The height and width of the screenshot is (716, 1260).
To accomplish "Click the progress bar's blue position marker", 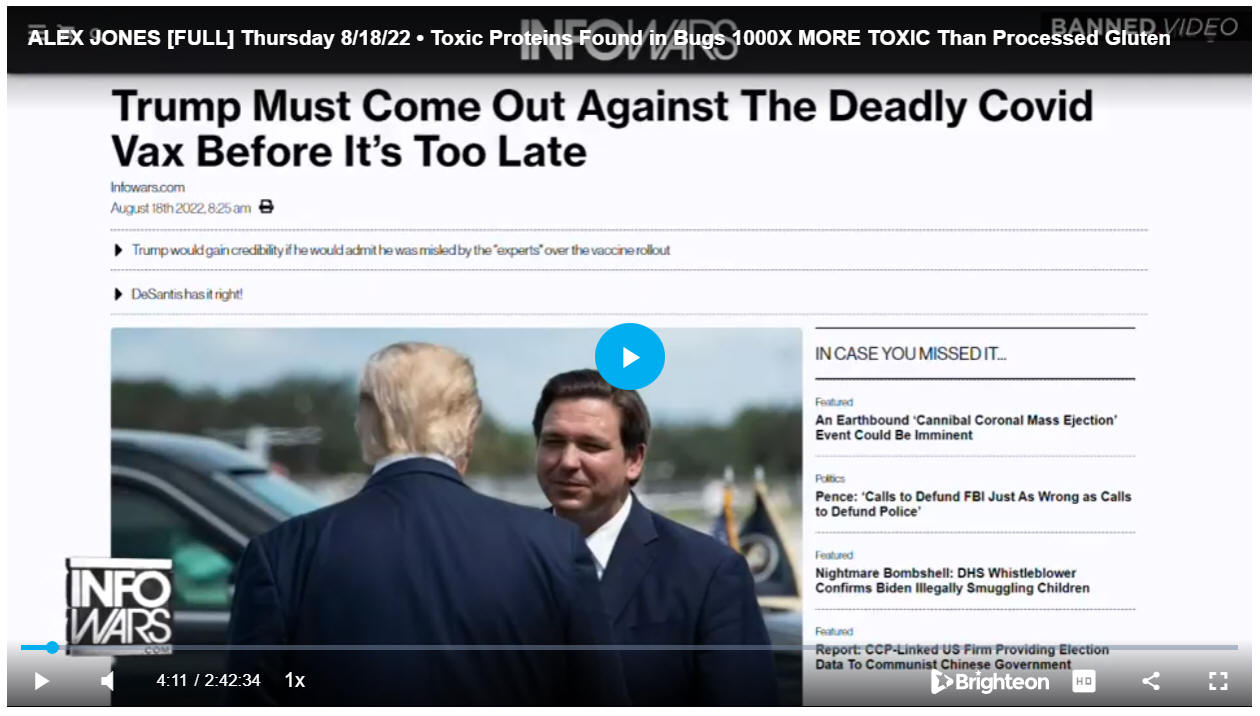I will [52, 648].
